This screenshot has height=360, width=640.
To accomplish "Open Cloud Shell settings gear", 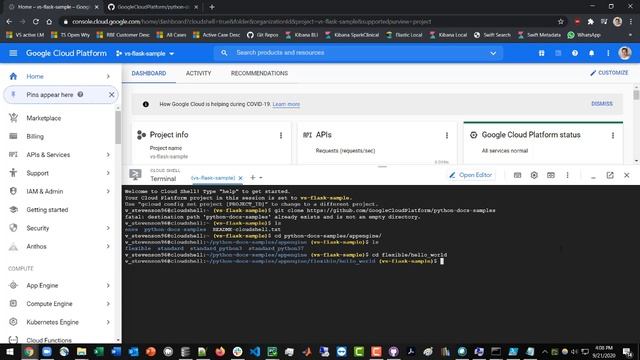I will [x=534, y=175].
